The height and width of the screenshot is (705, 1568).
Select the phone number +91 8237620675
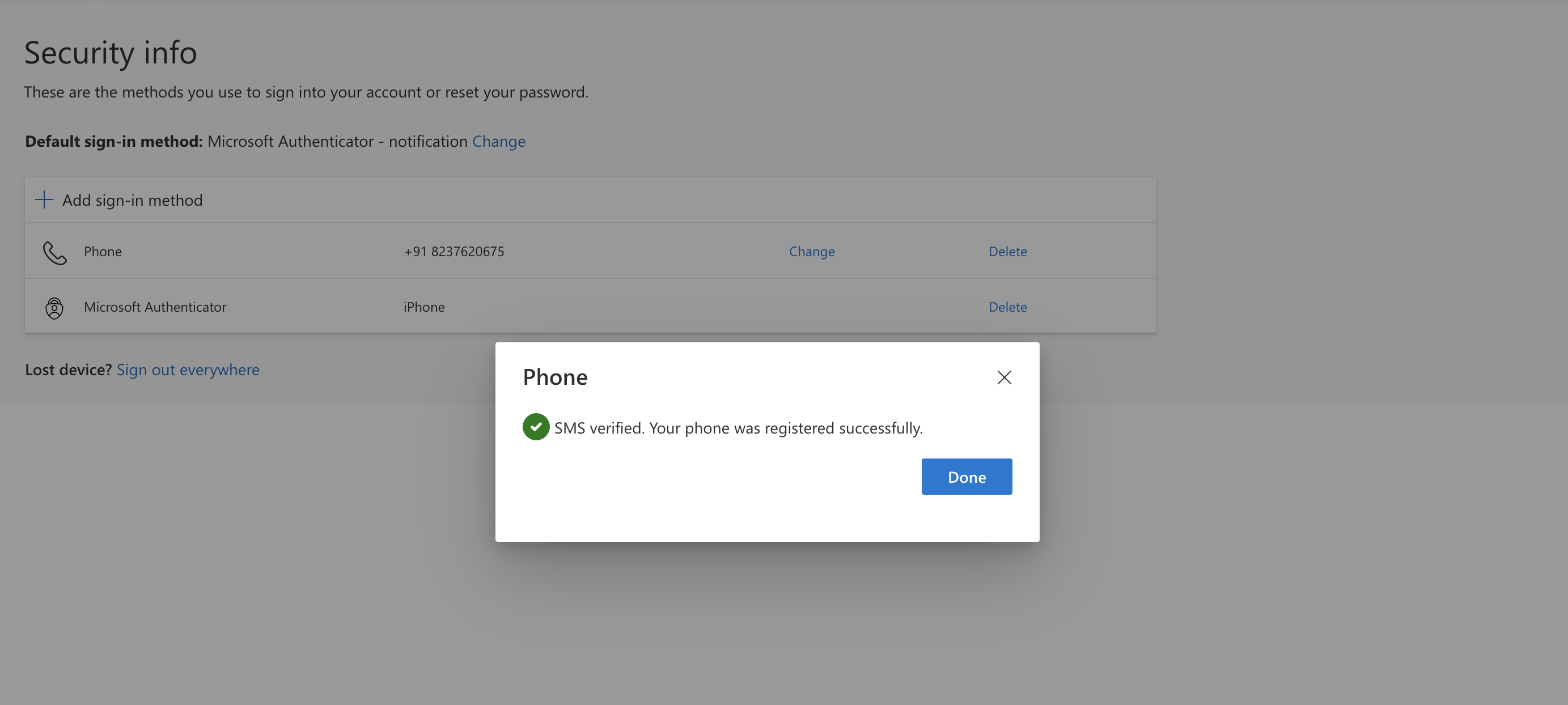454,251
